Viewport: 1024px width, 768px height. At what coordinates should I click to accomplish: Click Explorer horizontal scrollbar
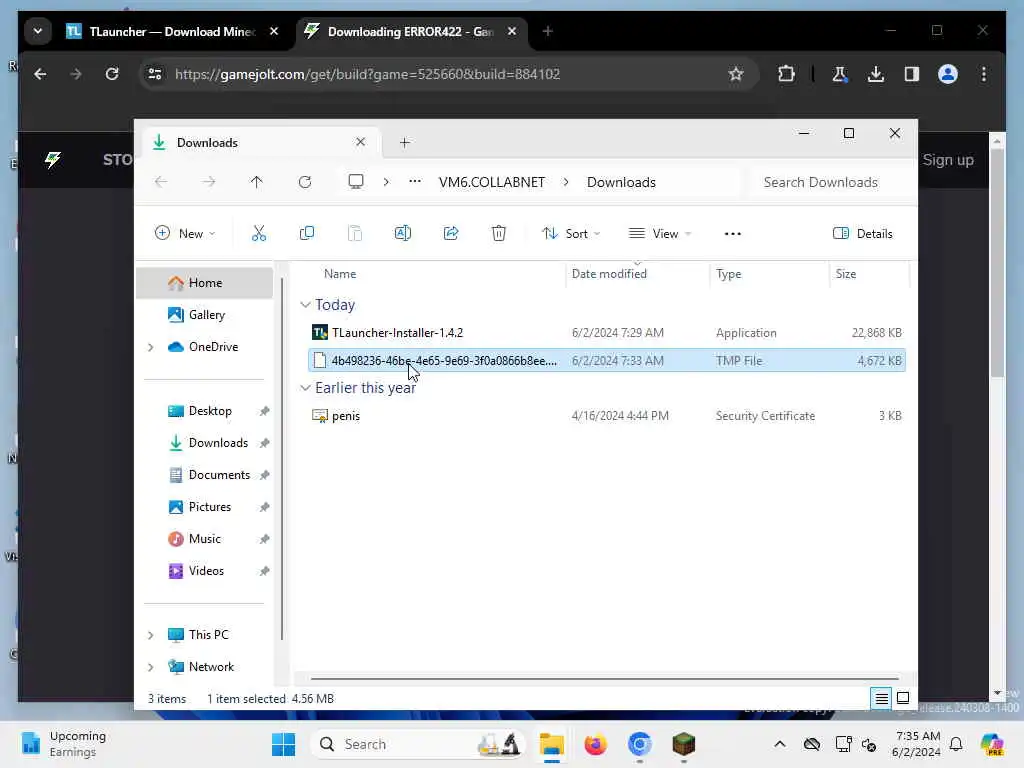tap(605, 679)
